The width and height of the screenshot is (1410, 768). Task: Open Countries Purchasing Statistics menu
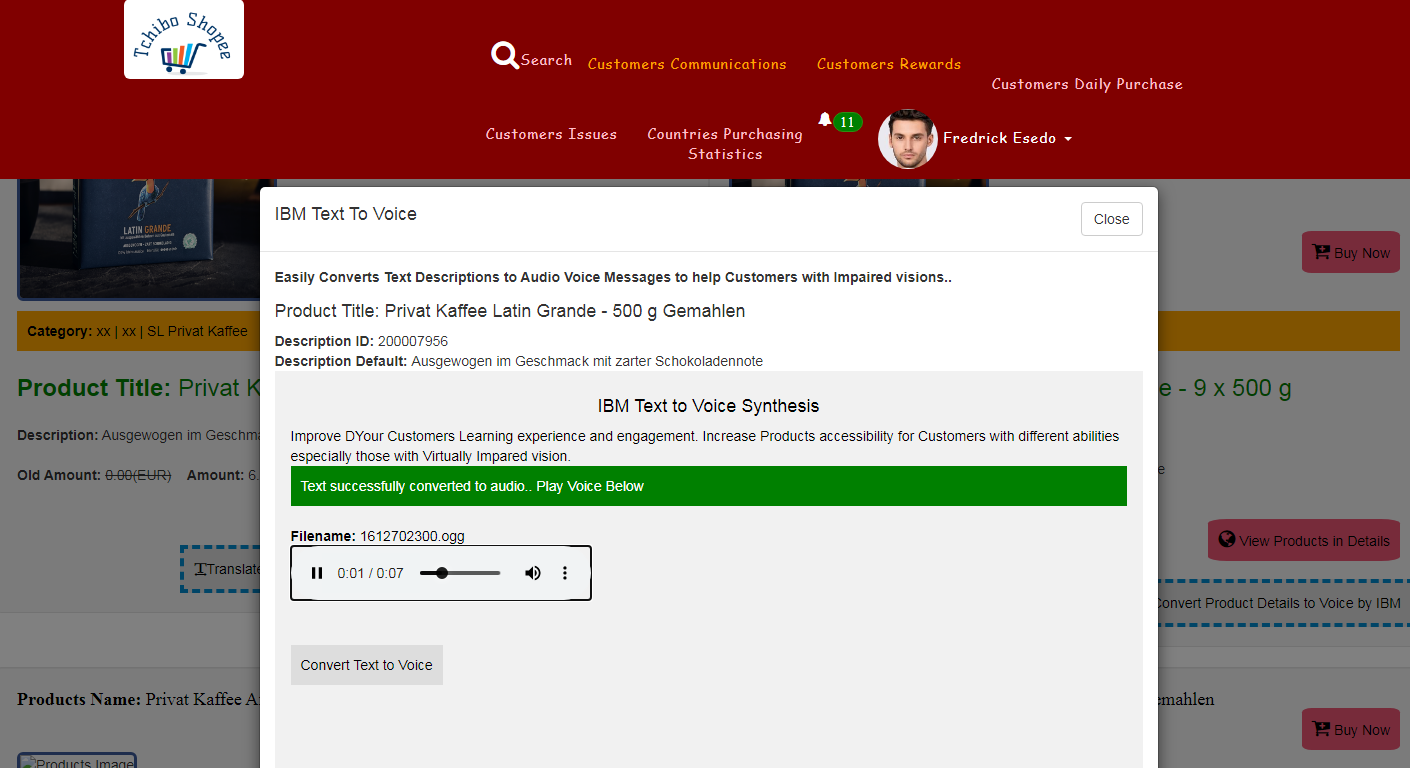725,144
